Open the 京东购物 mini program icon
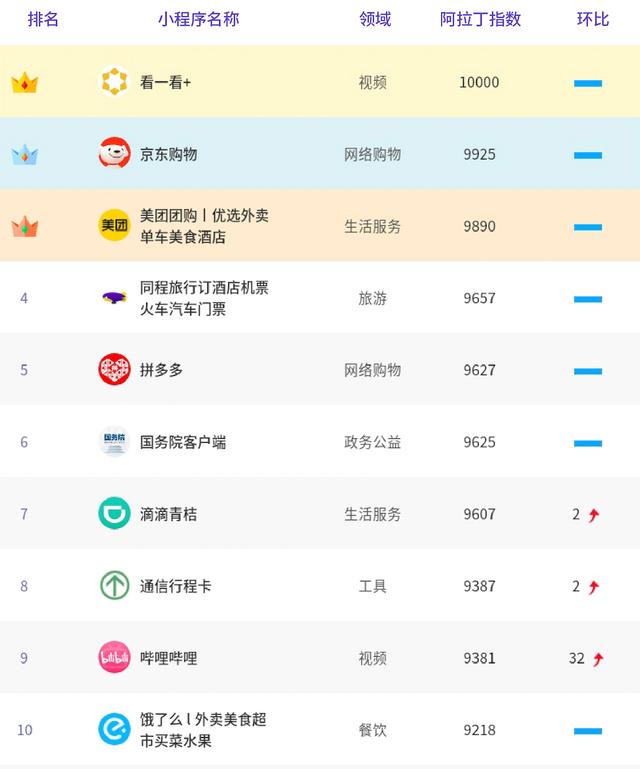The width and height of the screenshot is (640, 769). tap(114, 154)
